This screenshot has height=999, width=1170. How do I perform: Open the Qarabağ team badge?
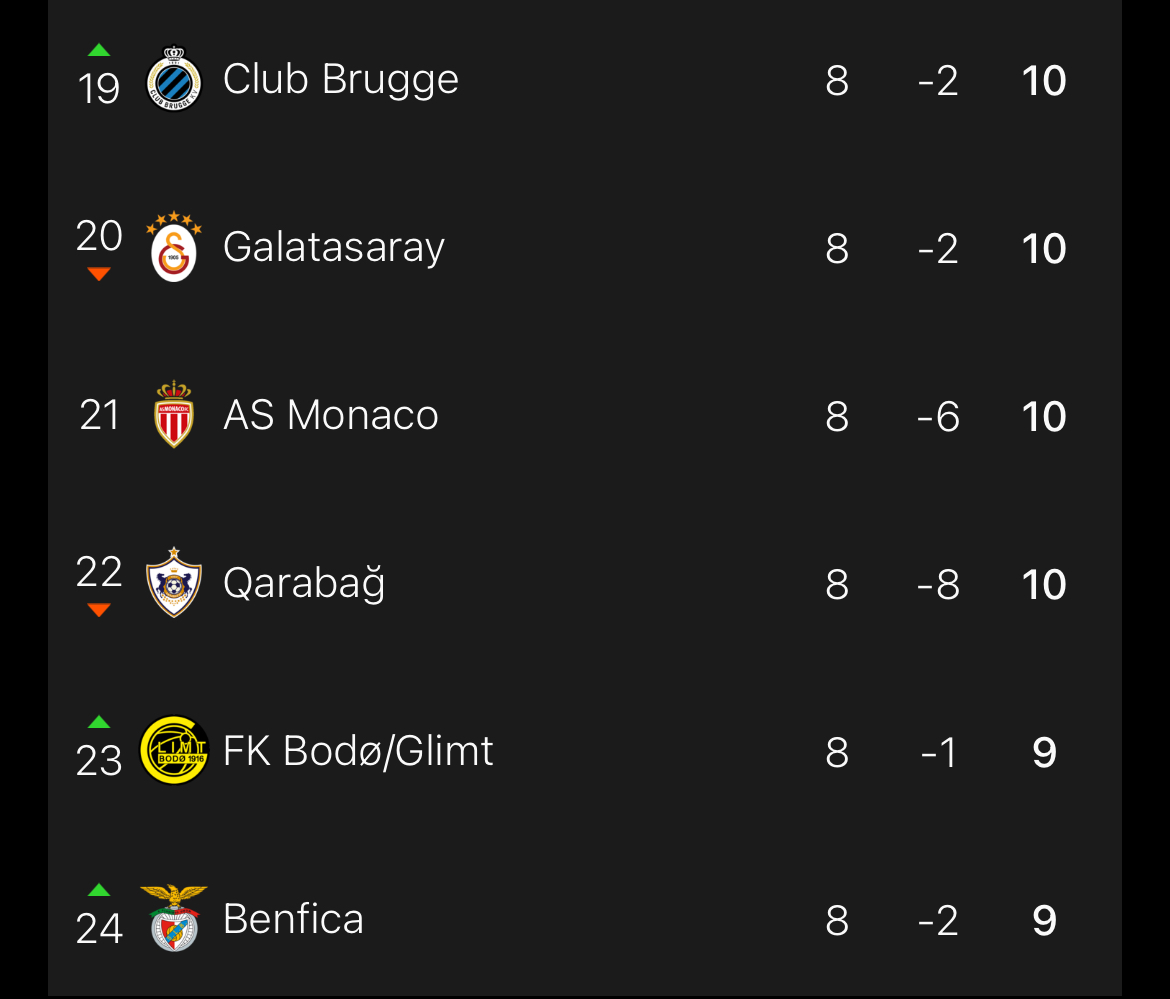coord(174,582)
